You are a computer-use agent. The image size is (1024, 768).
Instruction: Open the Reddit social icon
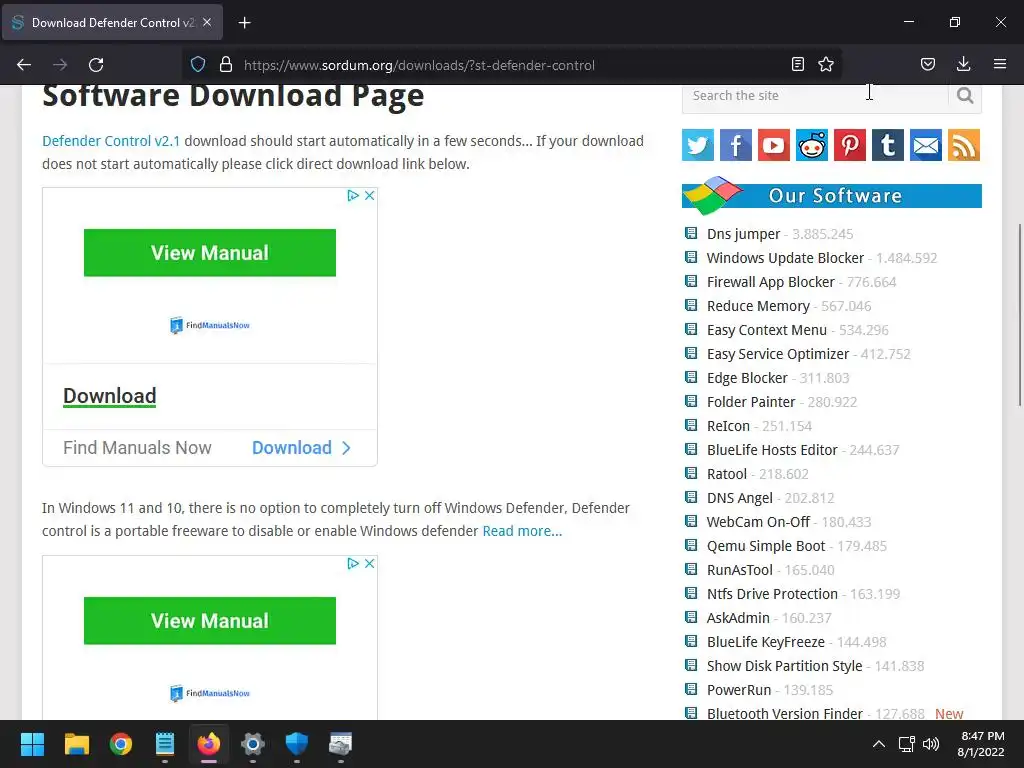tap(812, 145)
